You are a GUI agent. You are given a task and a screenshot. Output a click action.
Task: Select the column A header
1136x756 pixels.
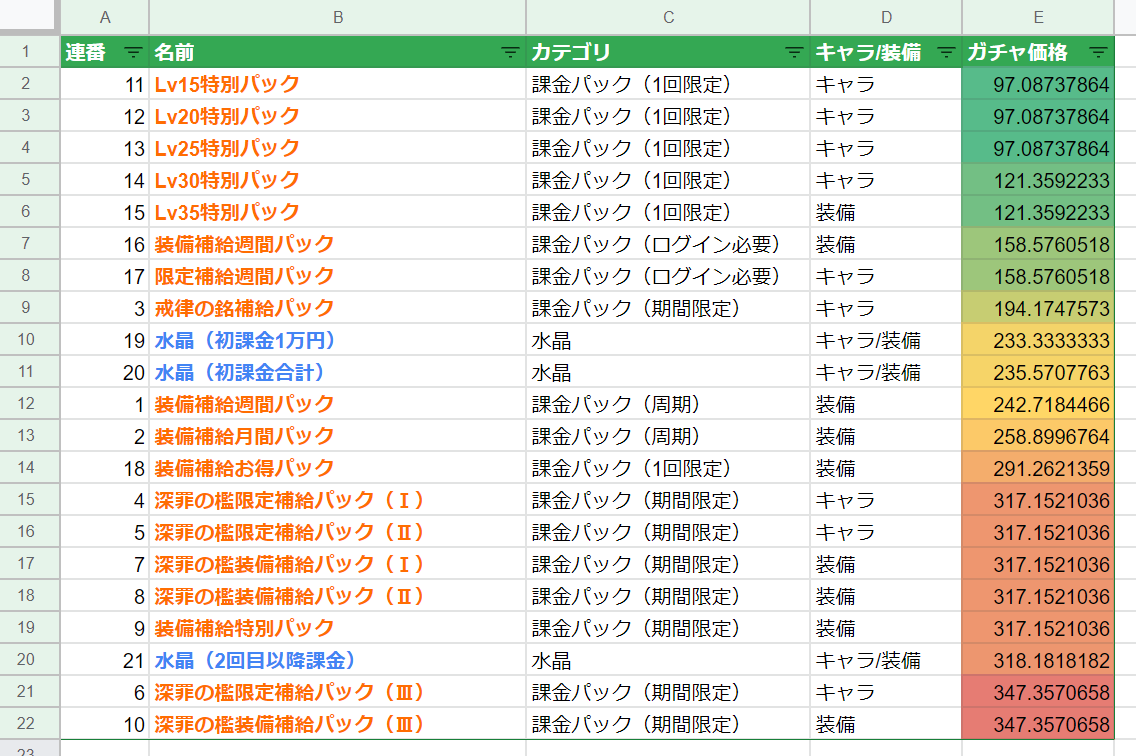pos(104,17)
